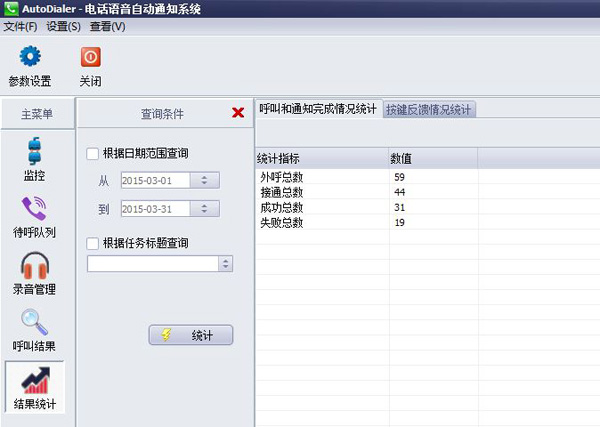Open 参数设置 gear icon in toolbar
Viewport: 600px width, 427px height.
point(30,57)
